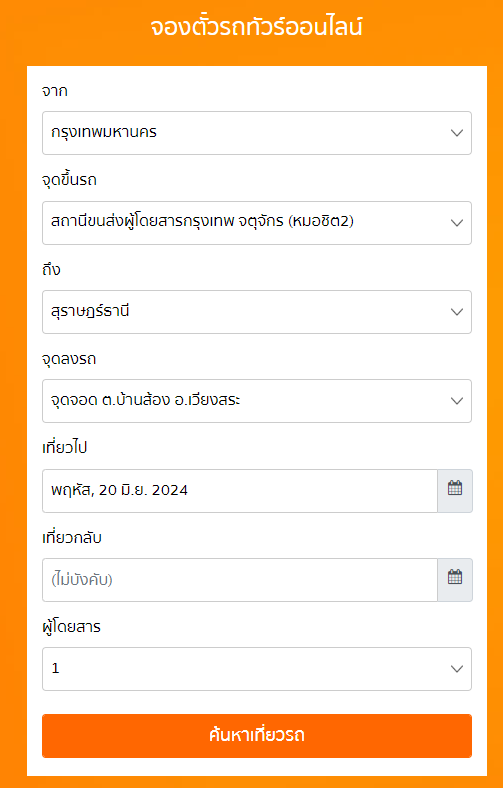
Task: Click the เที่ยวกลับ optional return date field
Action: (x=240, y=579)
